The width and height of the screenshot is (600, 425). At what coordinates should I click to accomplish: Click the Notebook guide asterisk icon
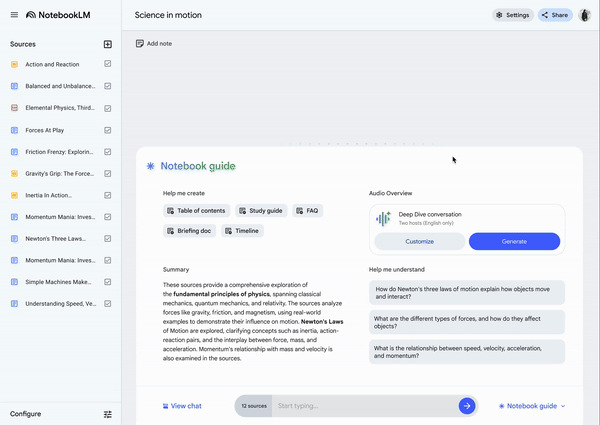pos(151,166)
